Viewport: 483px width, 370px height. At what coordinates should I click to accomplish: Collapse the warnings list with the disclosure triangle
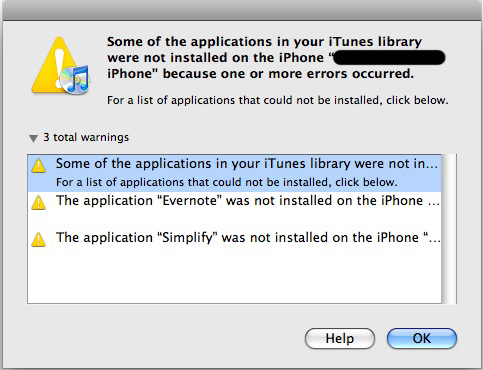click(33, 138)
